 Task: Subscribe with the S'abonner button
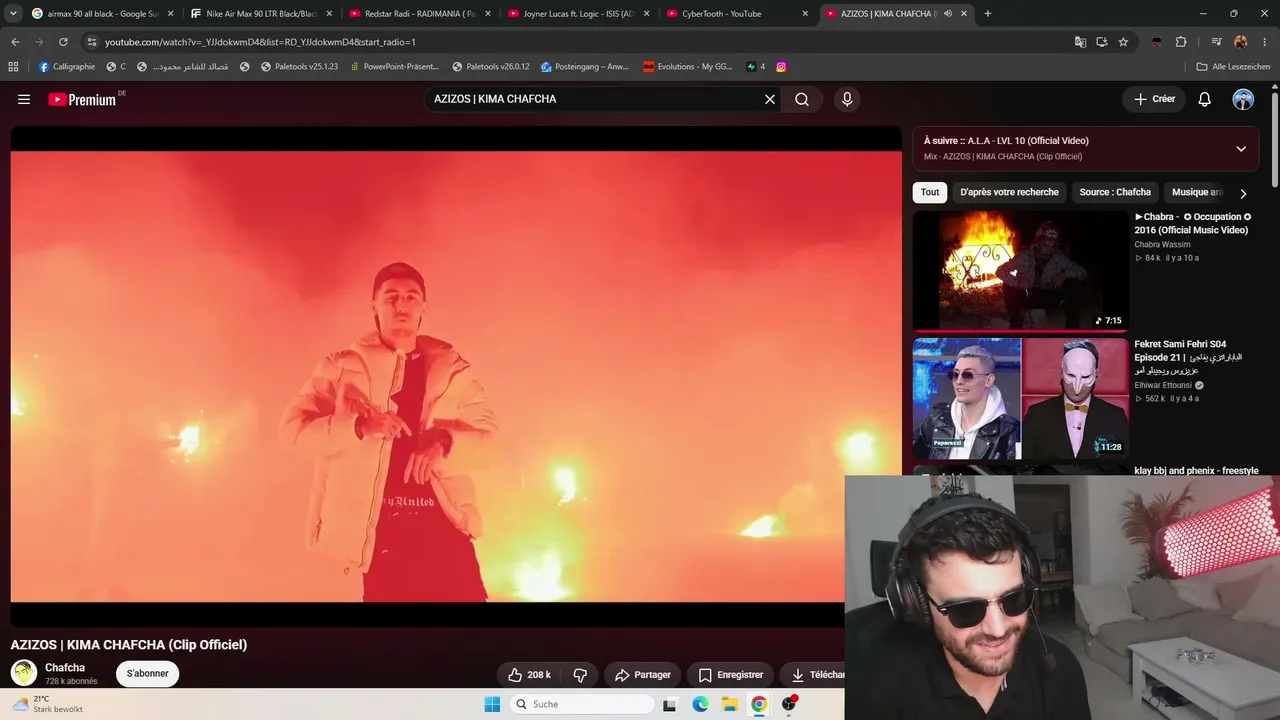tap(148, 674)
